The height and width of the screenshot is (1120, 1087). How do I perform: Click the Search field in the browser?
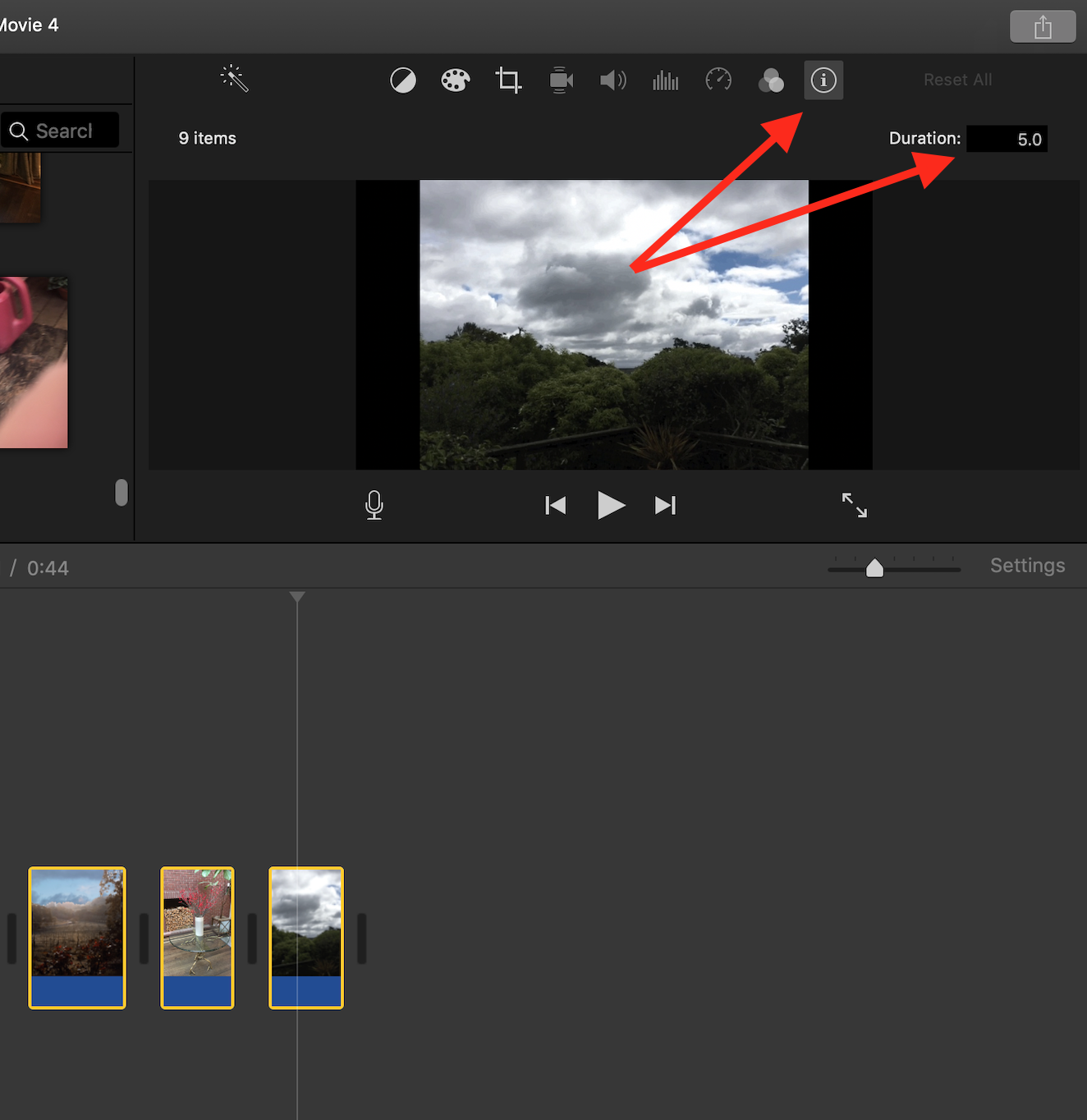60,131
